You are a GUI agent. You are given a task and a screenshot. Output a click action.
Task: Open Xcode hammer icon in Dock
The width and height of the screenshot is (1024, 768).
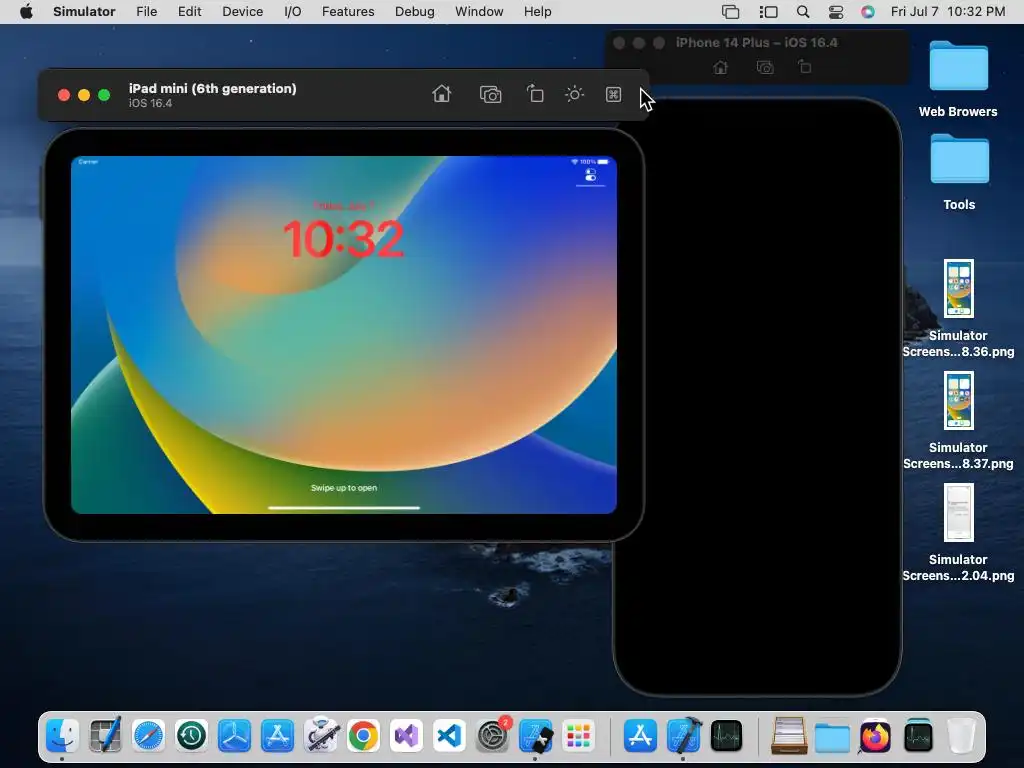pyautogui.click(x=683, y=735)
